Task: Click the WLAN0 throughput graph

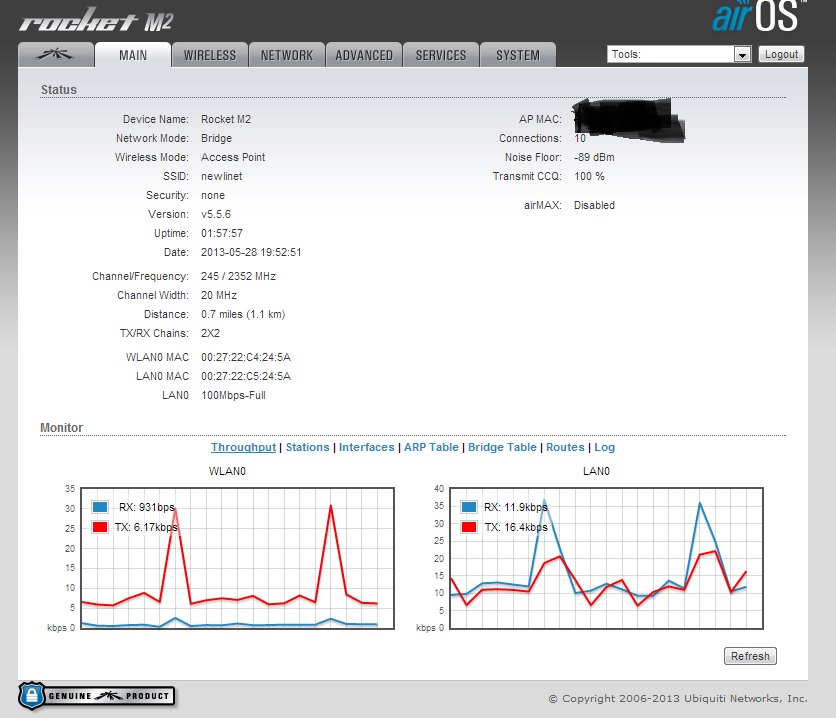Action: [x=237, y=558]
